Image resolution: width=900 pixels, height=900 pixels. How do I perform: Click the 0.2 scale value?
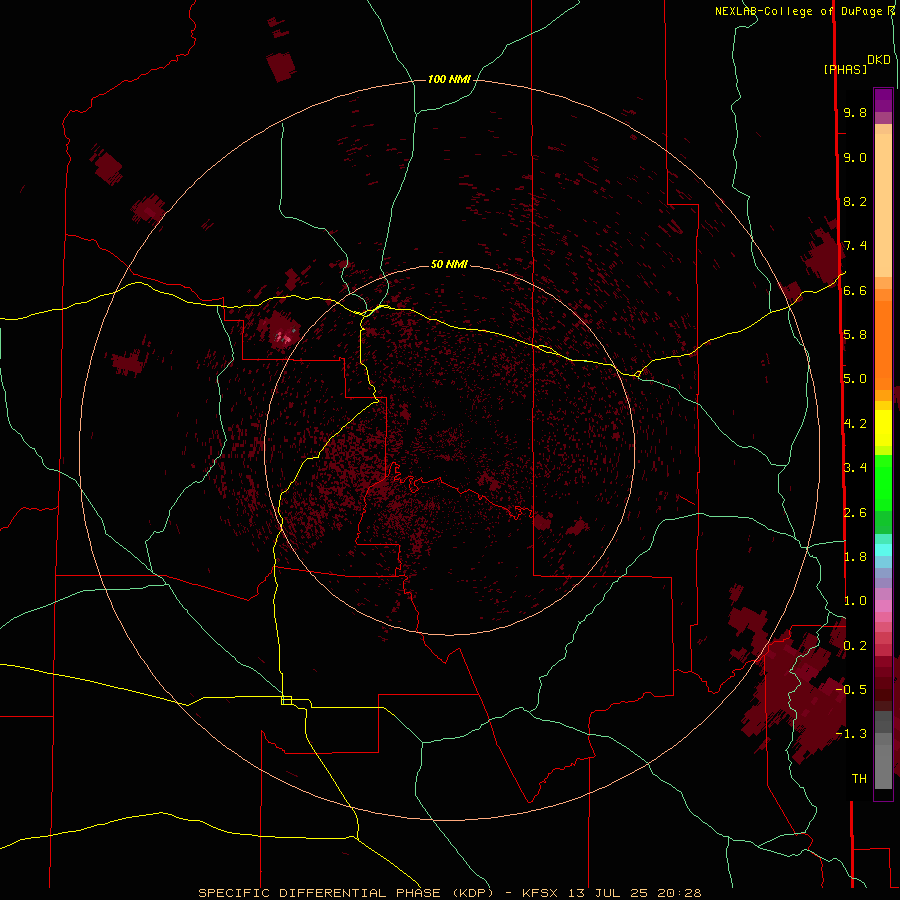(855, 645)
